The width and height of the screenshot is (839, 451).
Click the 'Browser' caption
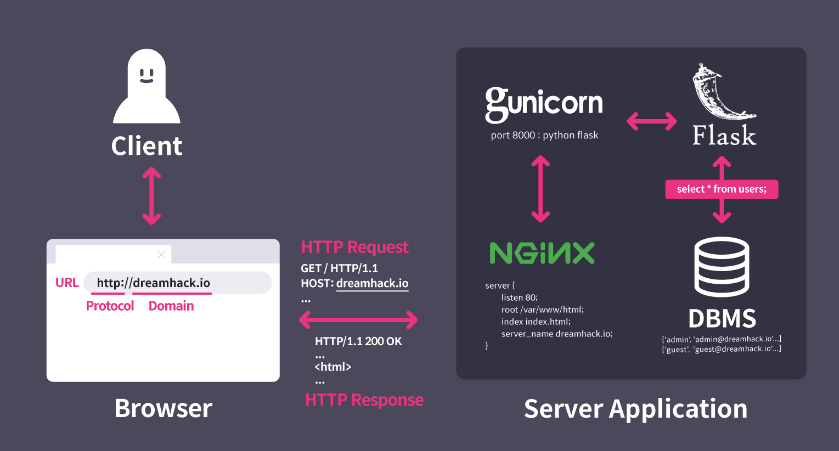[163, 408]
